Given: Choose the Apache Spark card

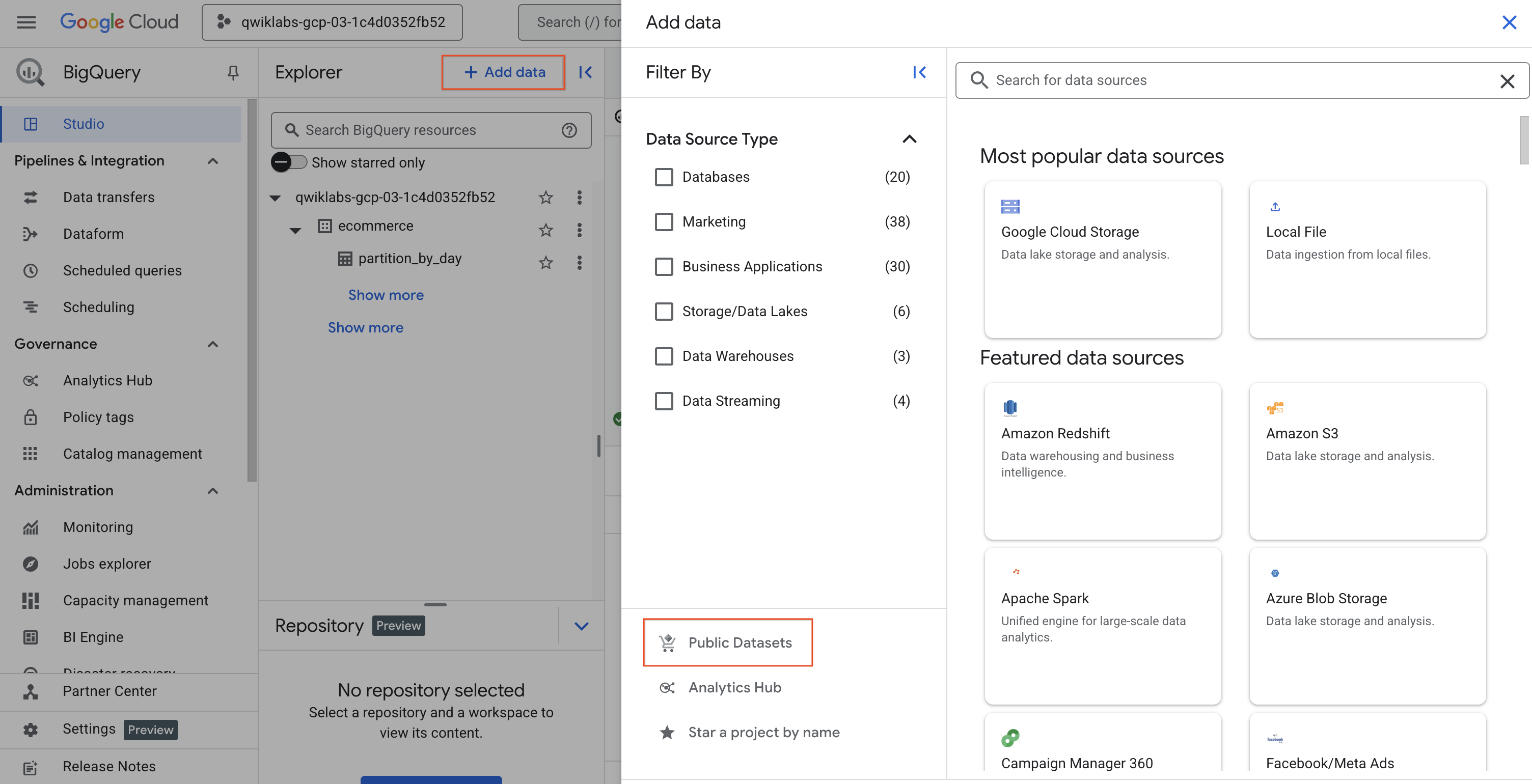Looking at the screenshot, I should pos(1103,626).
